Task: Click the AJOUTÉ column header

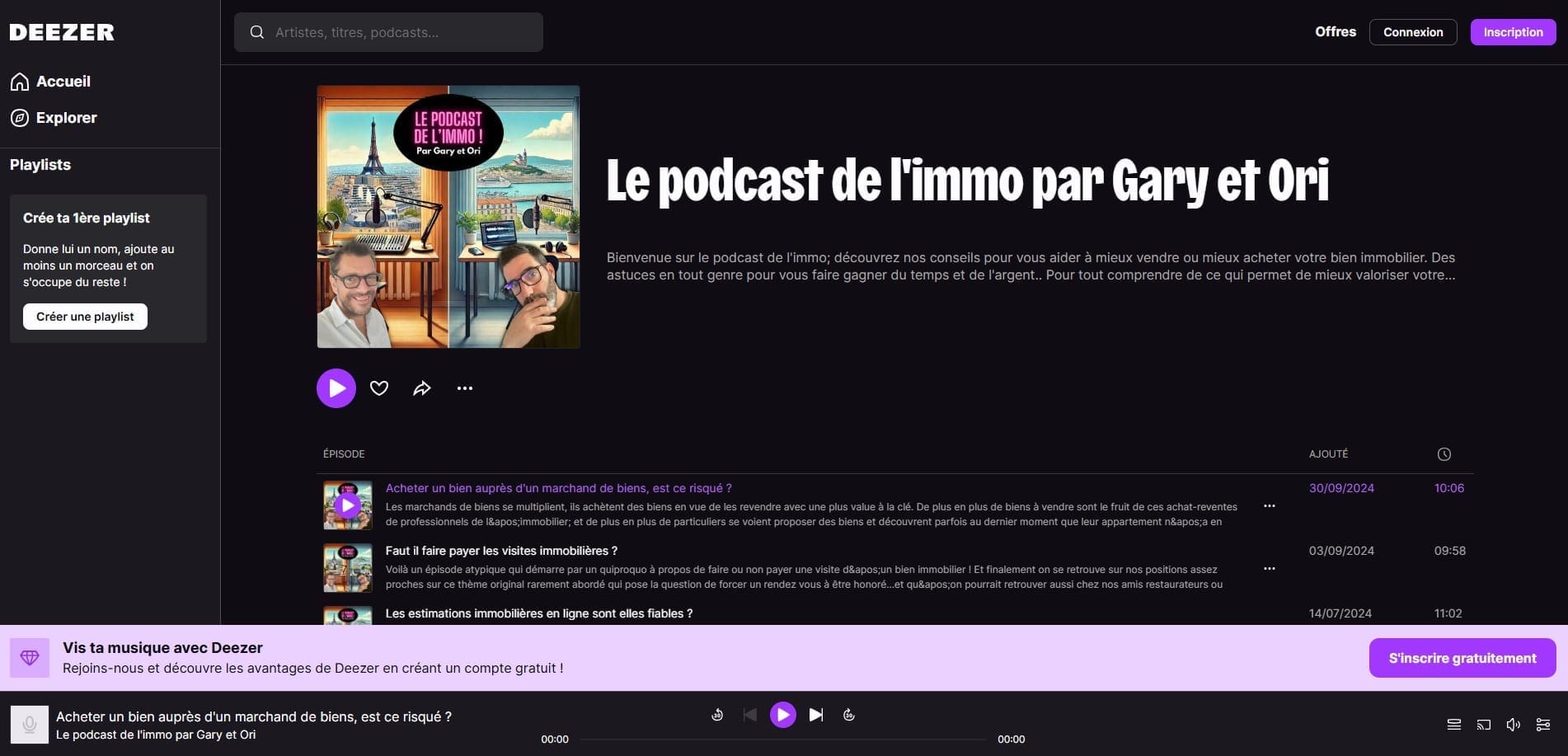Action: click(x=1329, y=454)
